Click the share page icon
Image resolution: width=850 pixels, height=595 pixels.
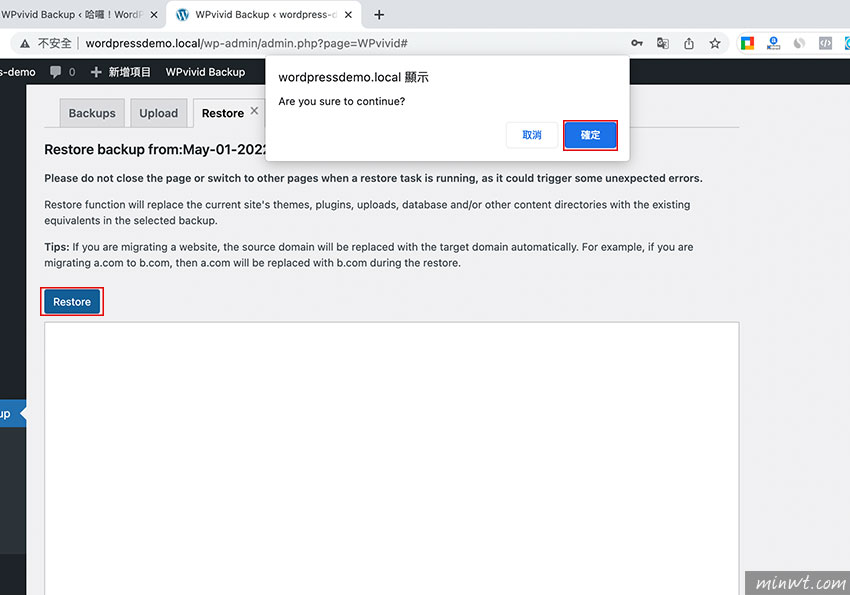tap(689, 43)
